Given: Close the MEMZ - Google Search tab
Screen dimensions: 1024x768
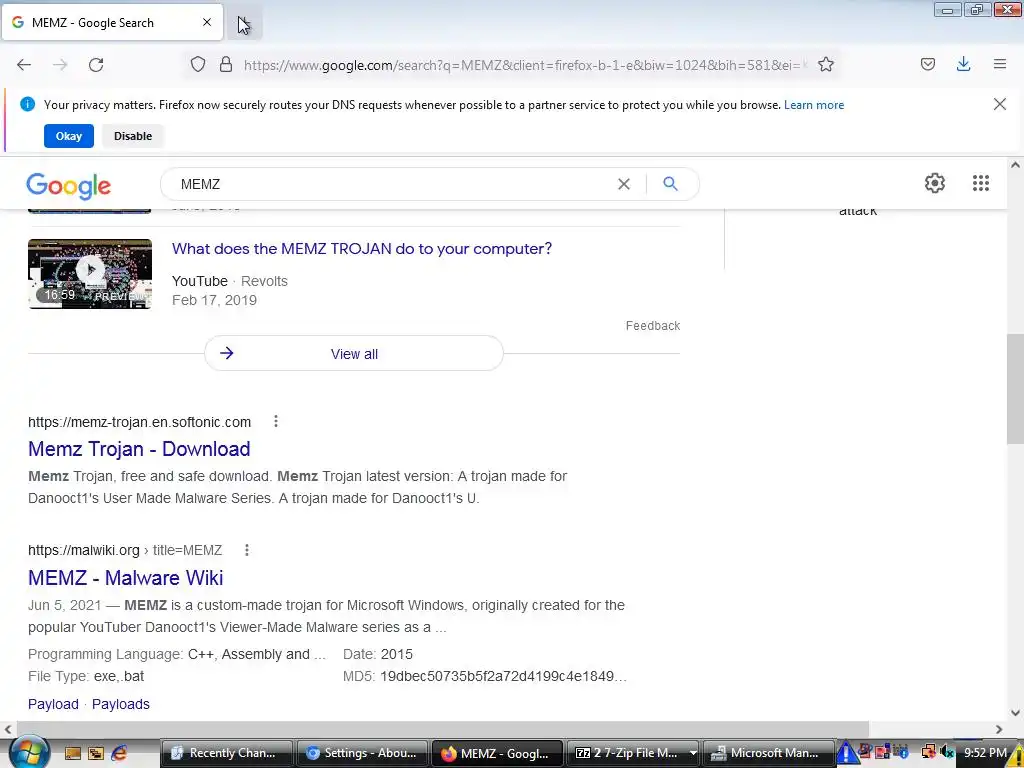Looking at the screenshot, I should [x=207, y=23].
